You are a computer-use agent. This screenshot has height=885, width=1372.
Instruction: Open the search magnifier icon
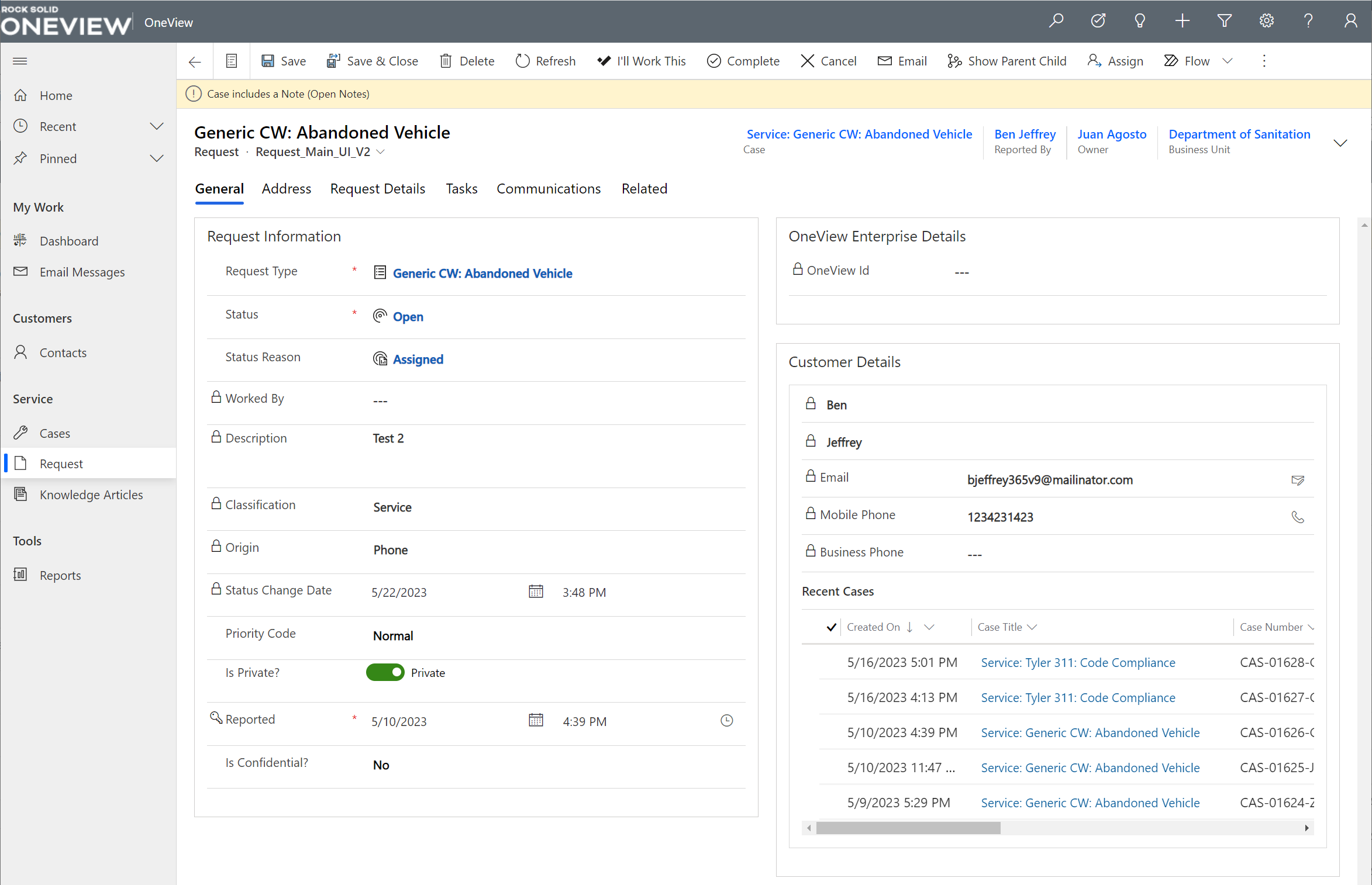(x=1056, y=21)
